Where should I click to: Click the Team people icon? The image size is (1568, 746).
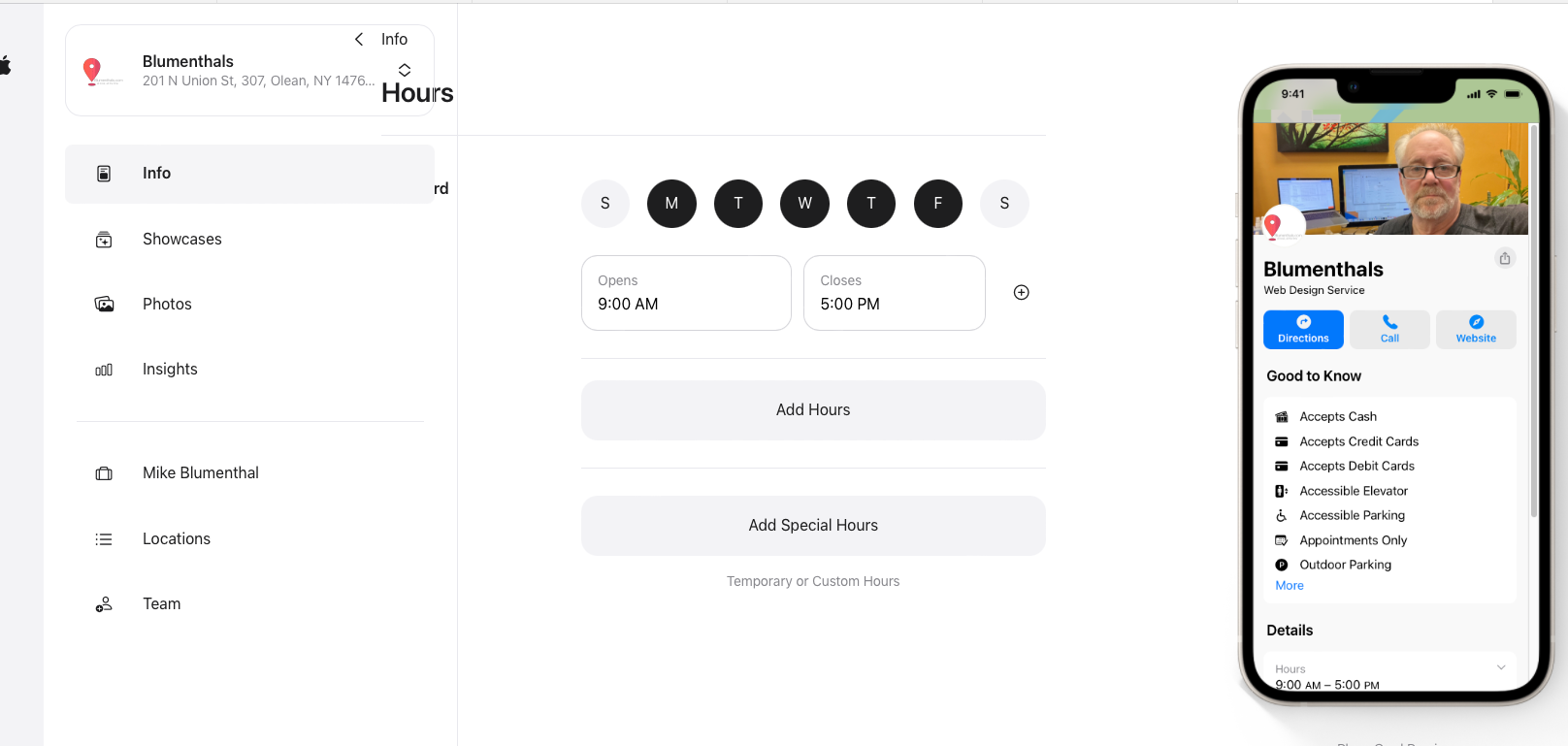[104, 604]
